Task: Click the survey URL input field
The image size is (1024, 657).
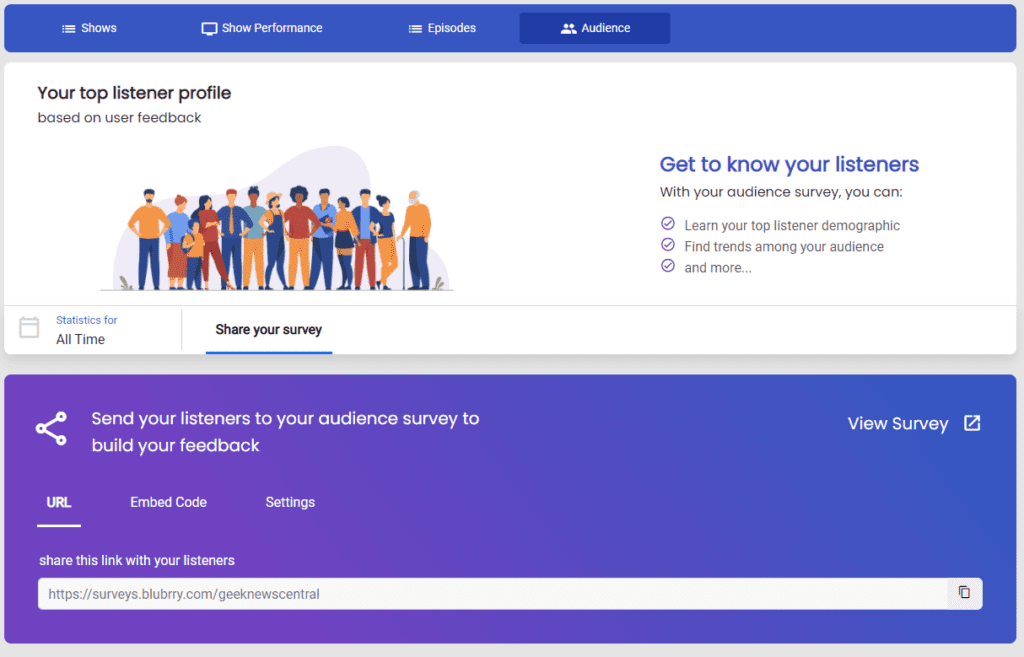Action: (x=492, y=594)
